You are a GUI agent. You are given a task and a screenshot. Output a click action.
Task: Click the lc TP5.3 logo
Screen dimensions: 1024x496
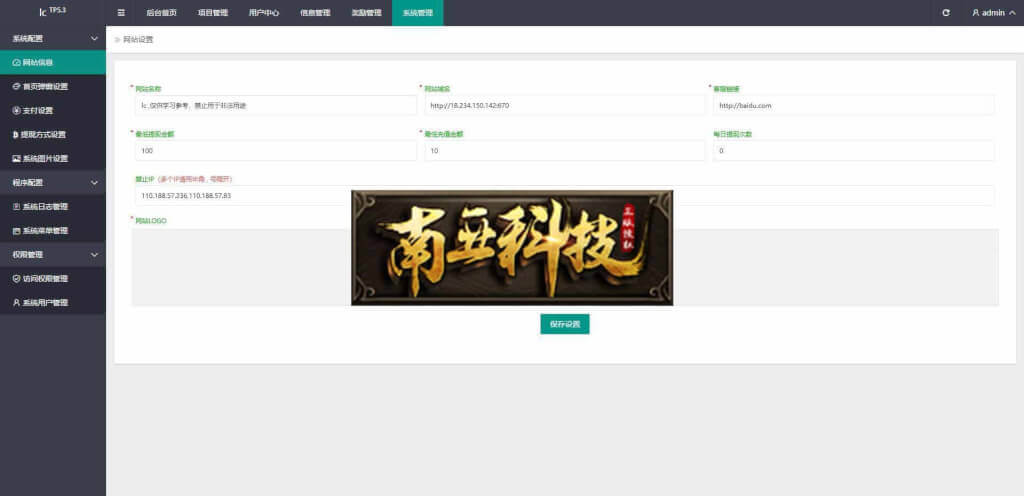click(x=52, y=12)
